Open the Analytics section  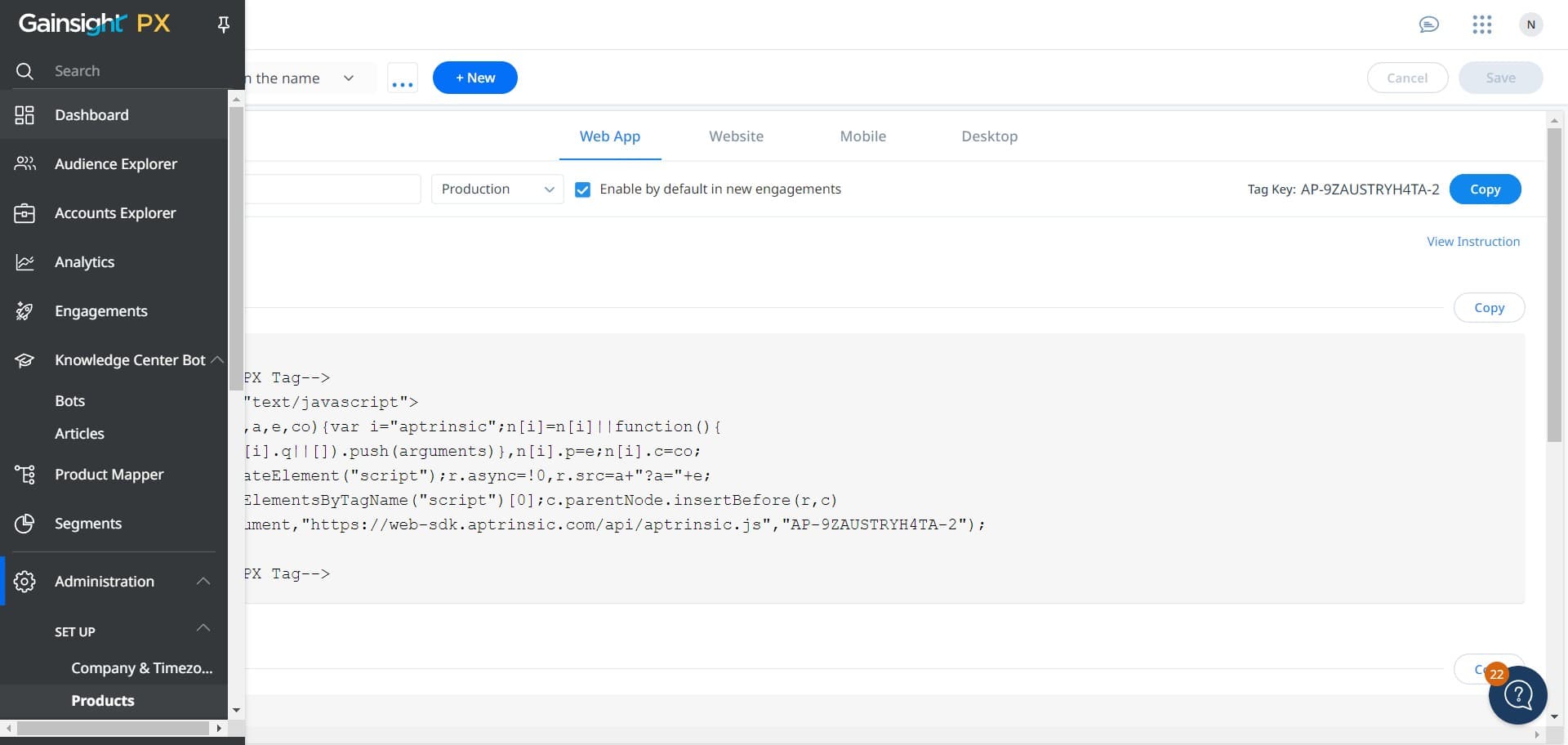coord(84,261)
